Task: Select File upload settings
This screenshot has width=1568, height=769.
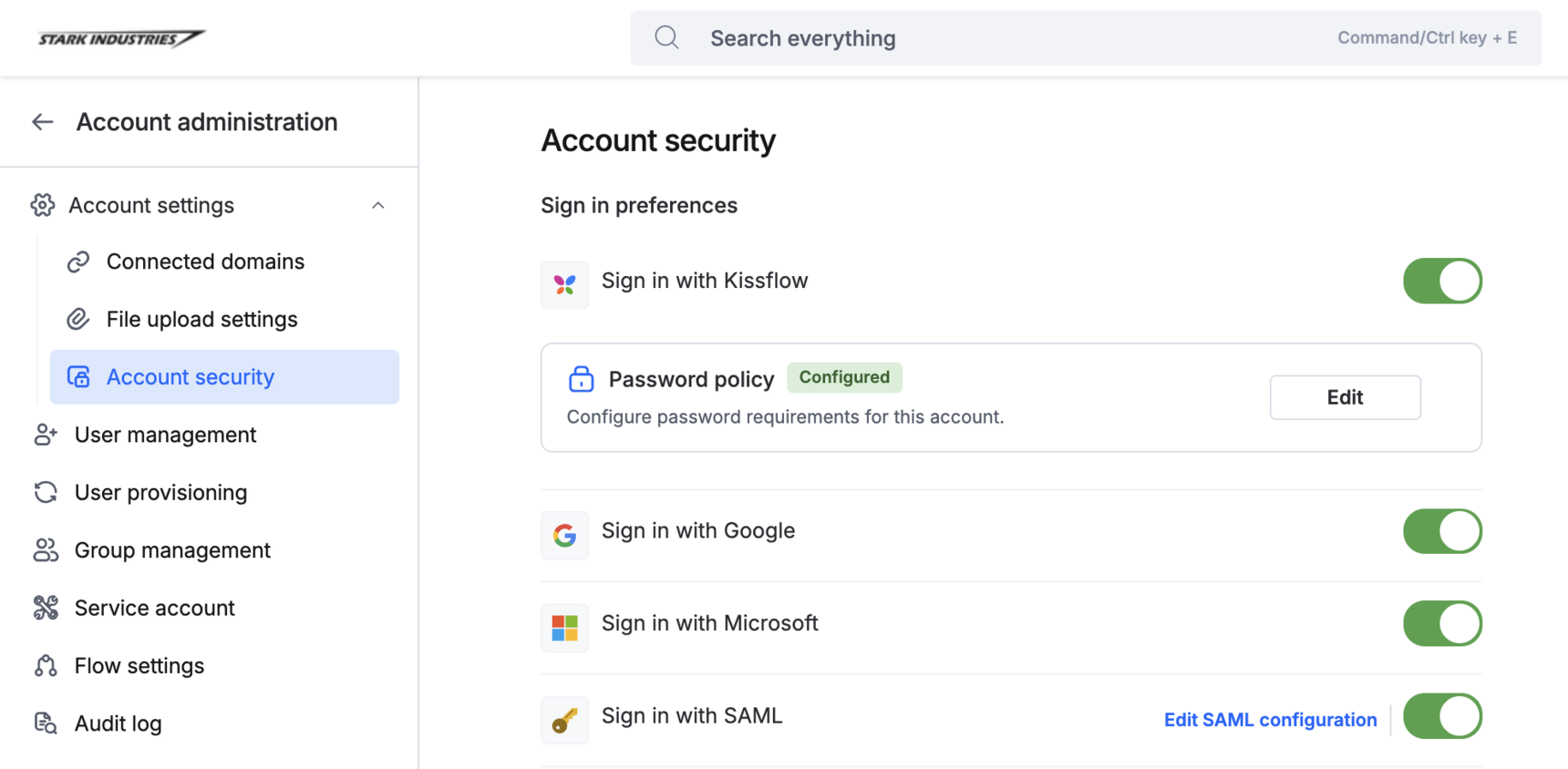Action: [201, 319]
